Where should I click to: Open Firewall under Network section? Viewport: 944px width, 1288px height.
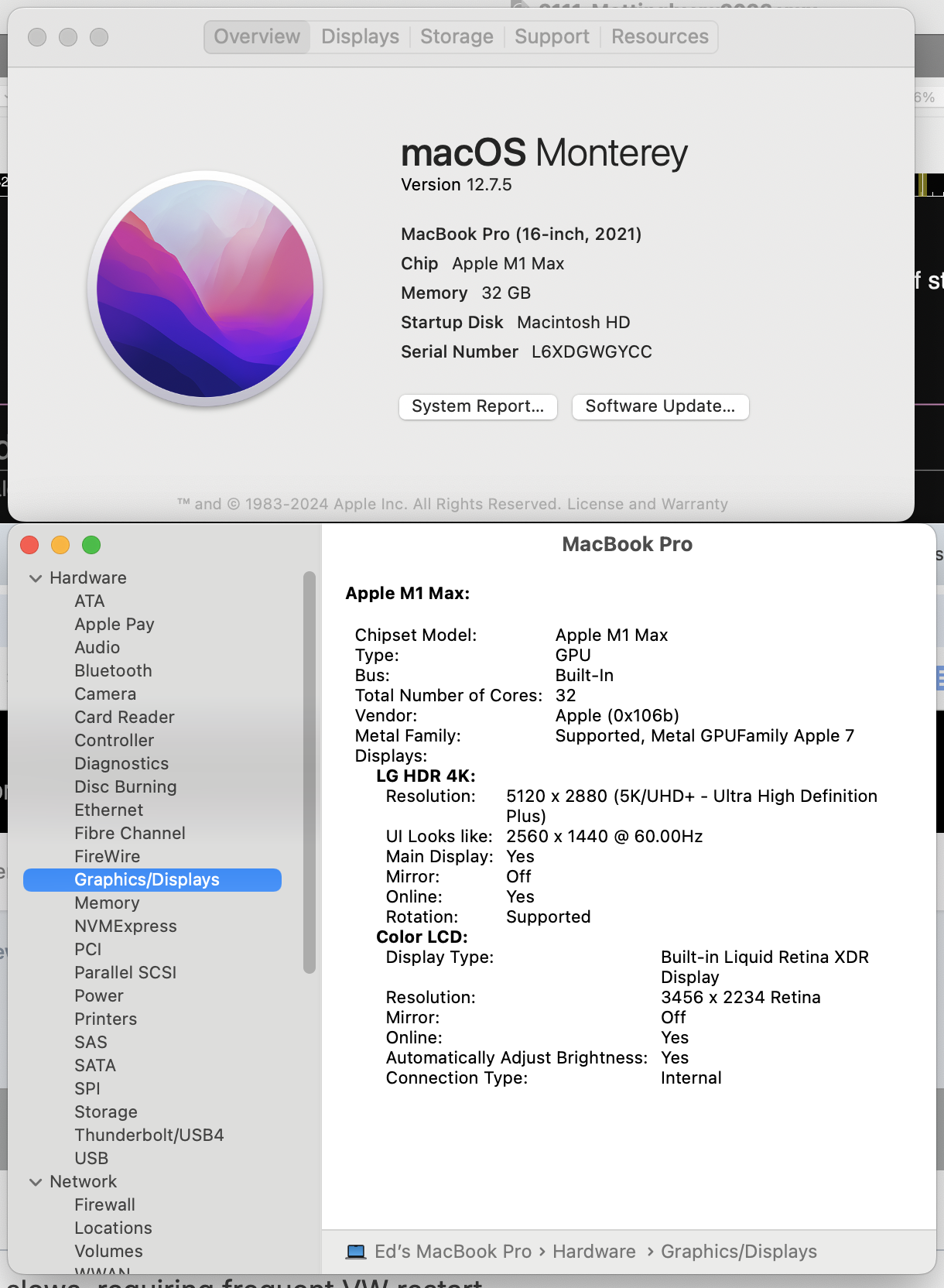104,1204
